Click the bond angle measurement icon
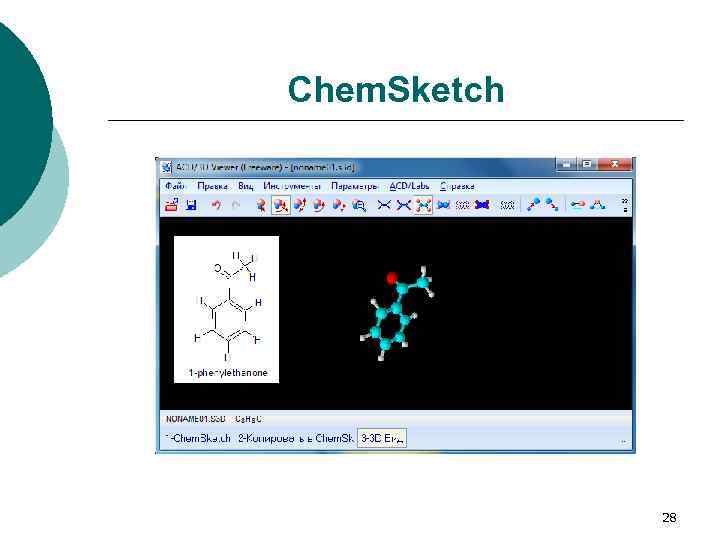The width and height of the screenshot is (720, 540). tap(597, 204)
